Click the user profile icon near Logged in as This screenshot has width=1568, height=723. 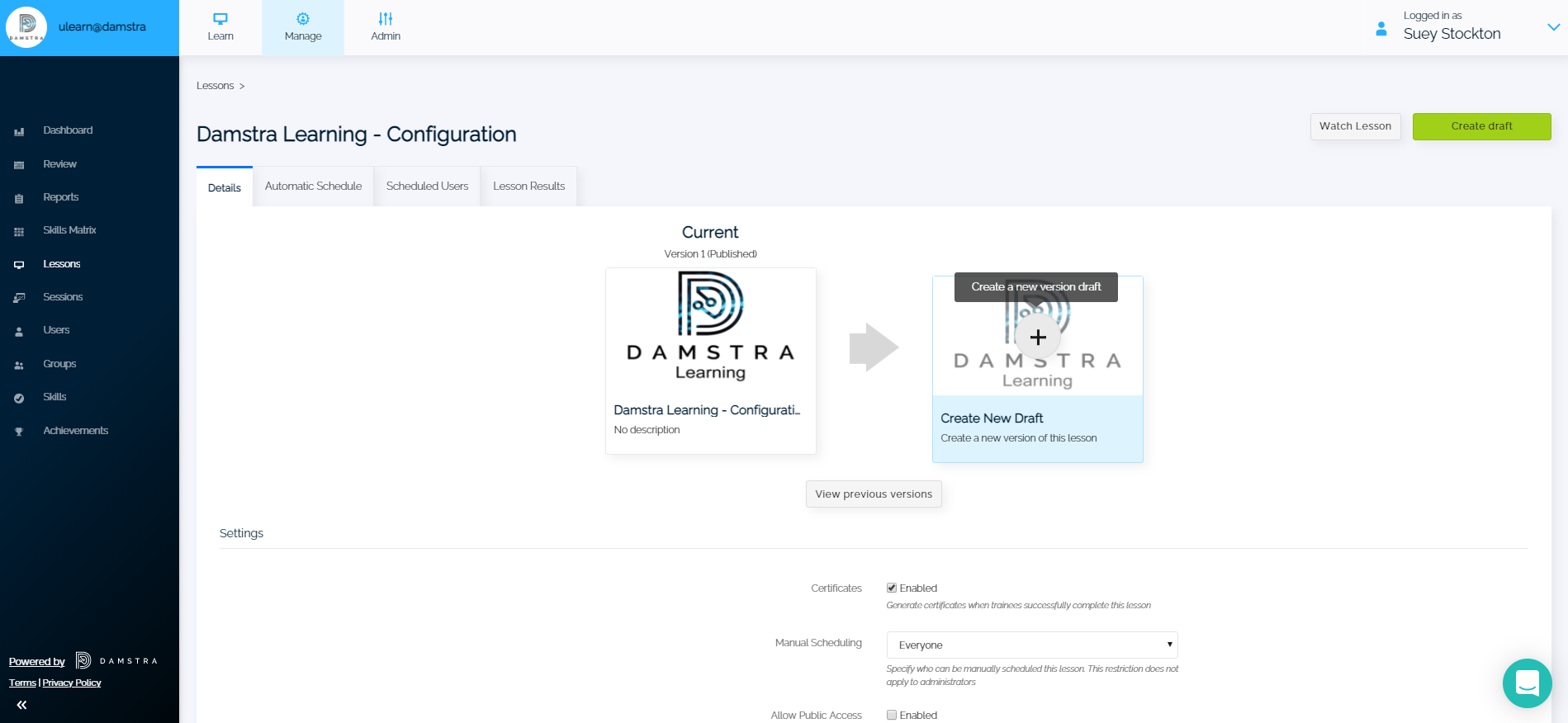point(1381,29)
